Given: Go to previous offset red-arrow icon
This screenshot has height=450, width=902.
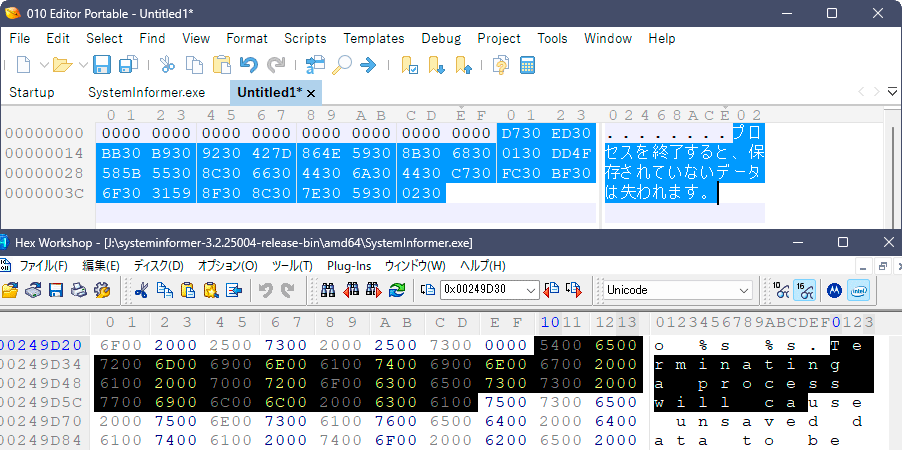Looking at the screenshot, I should coord(551,289).
